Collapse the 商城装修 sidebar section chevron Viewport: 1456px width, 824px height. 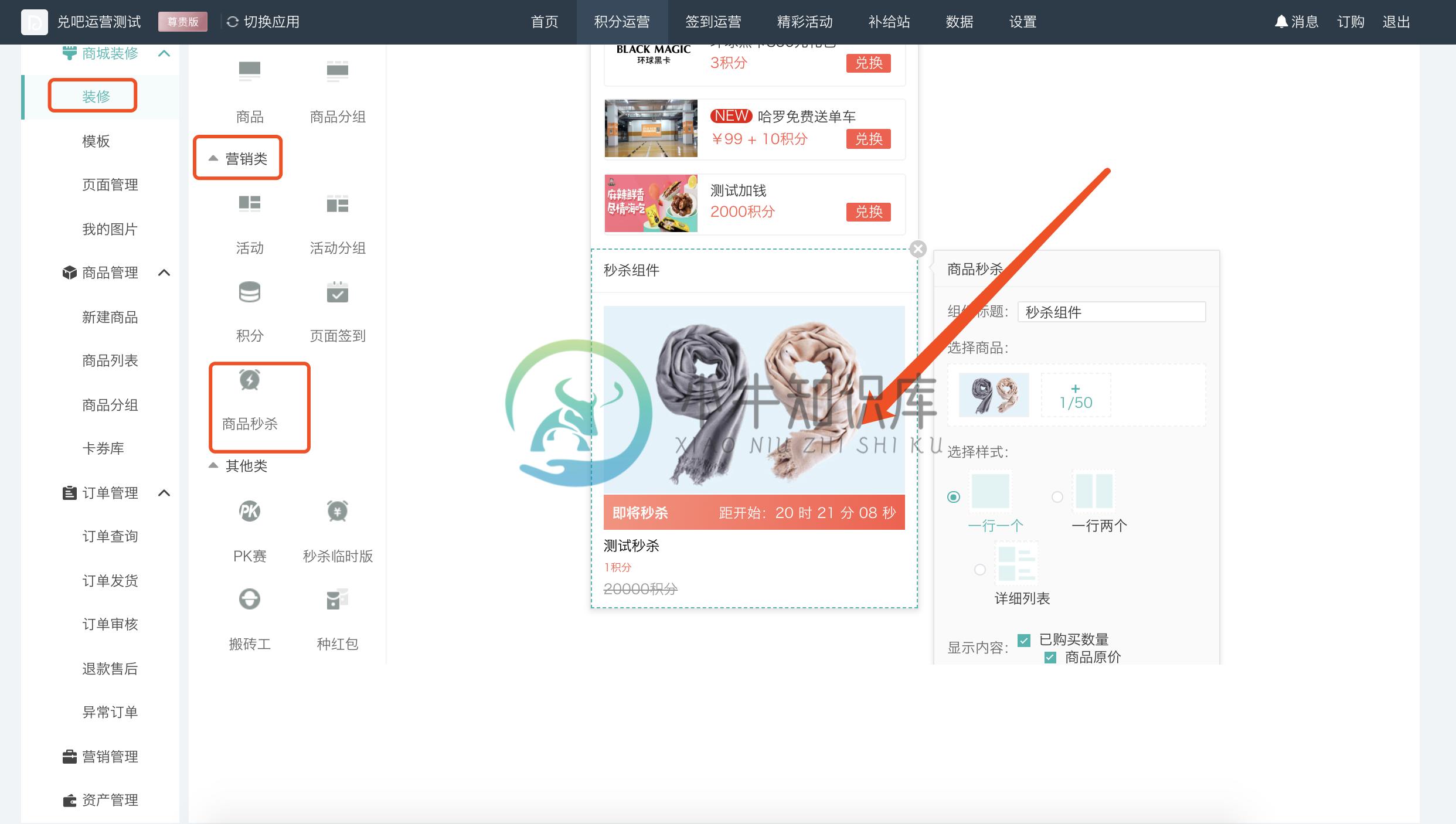tap(165, 53)
